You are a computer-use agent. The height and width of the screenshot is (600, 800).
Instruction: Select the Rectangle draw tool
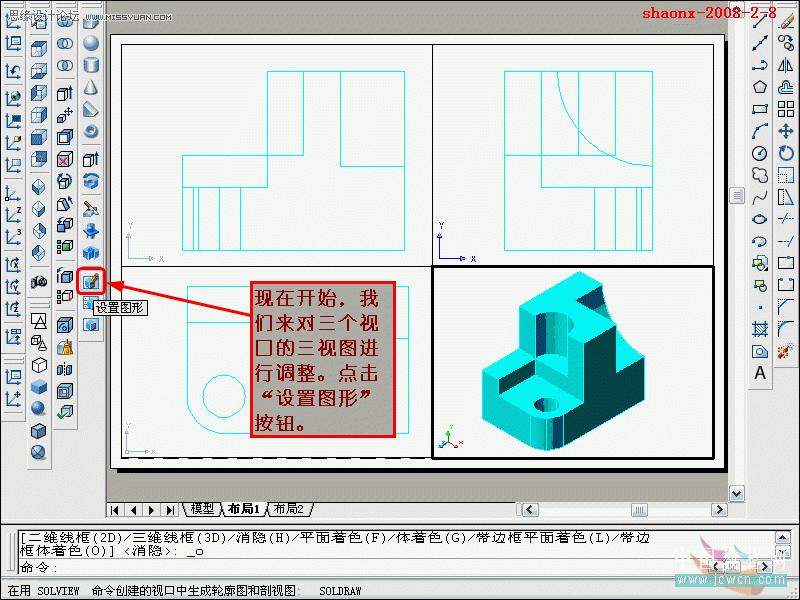[760, 109]
